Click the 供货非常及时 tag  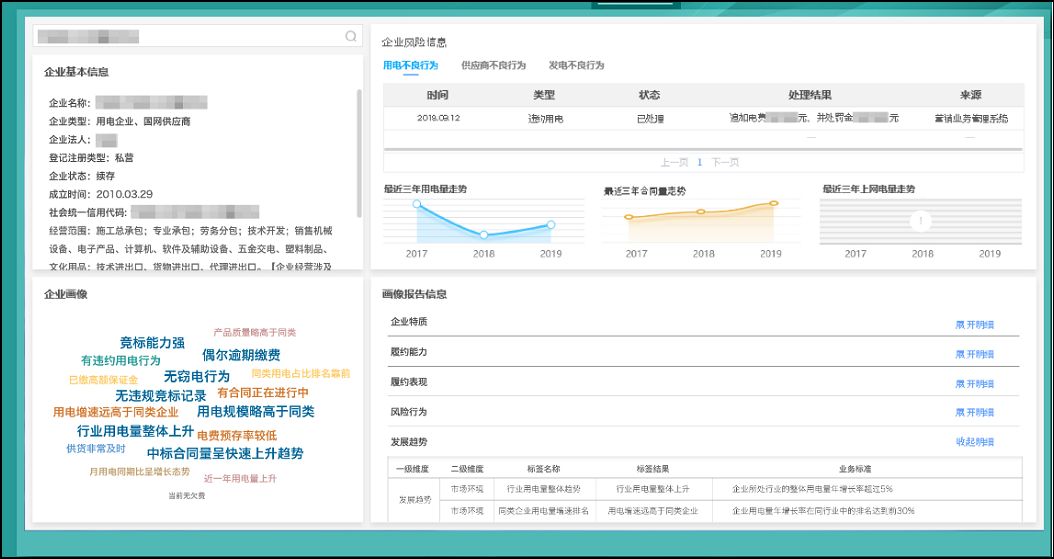coord(95,448)
